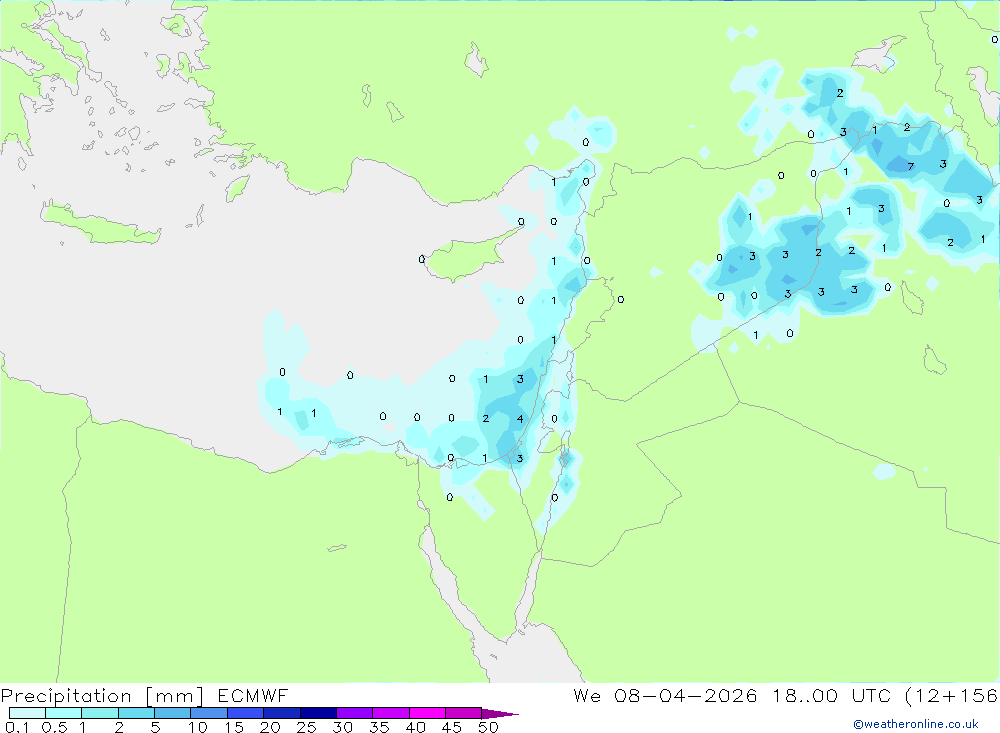Click the island of Crete on the map
This screenshot has width=1000, height=733.
pyautogui.click(x=99, y=223)
